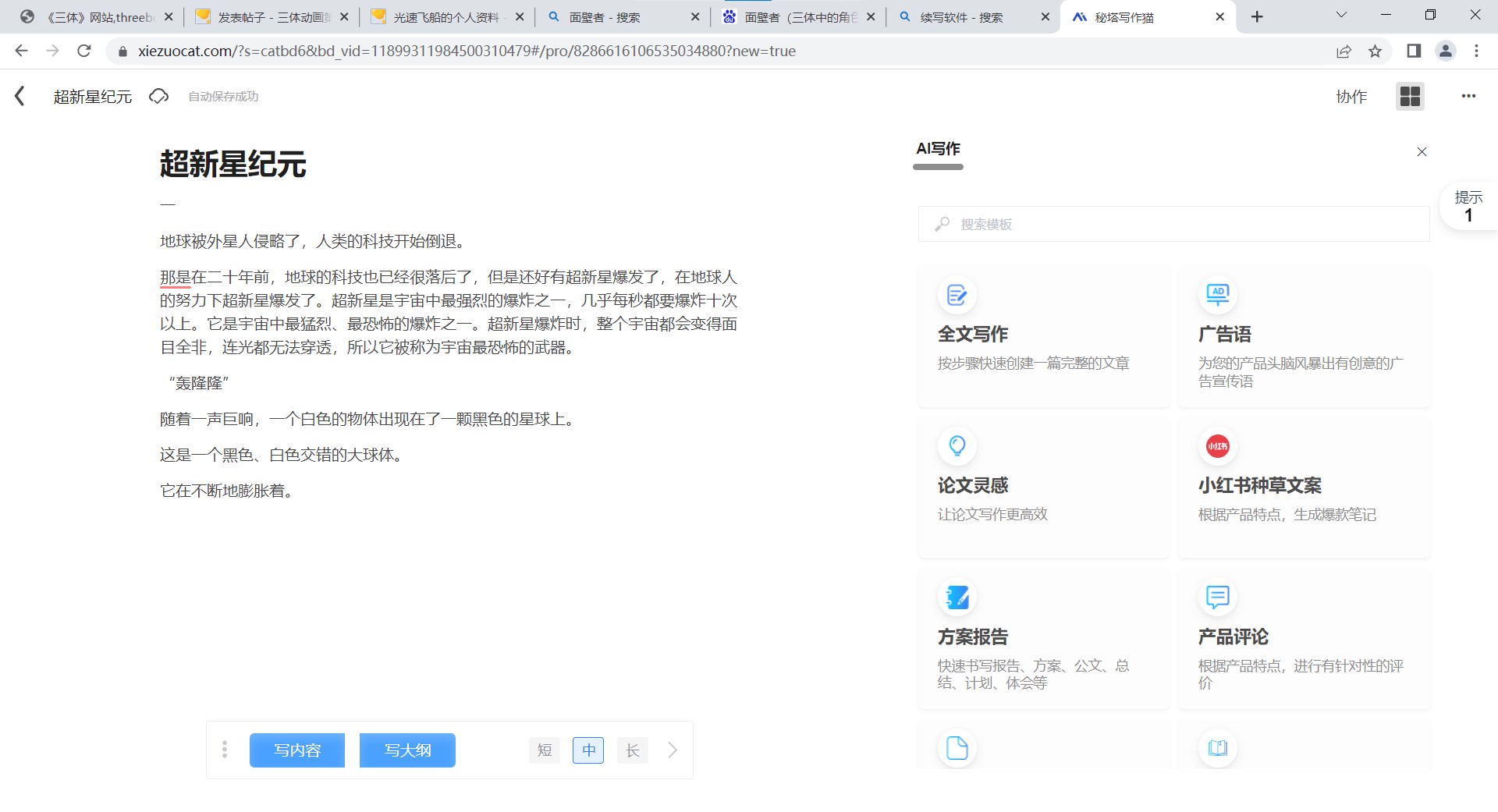Screen dimensions: 1498x812
Task: Switch to the 续写软件 - 搜索 tab
Action: tap(974, 17)
